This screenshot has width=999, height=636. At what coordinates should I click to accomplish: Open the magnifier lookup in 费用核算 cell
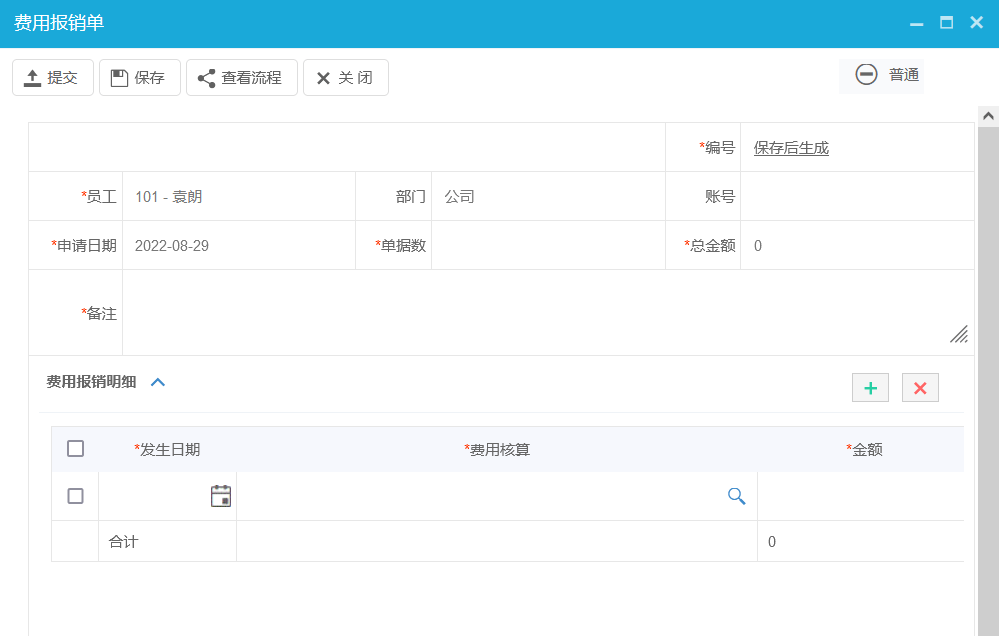click(737, 494)
